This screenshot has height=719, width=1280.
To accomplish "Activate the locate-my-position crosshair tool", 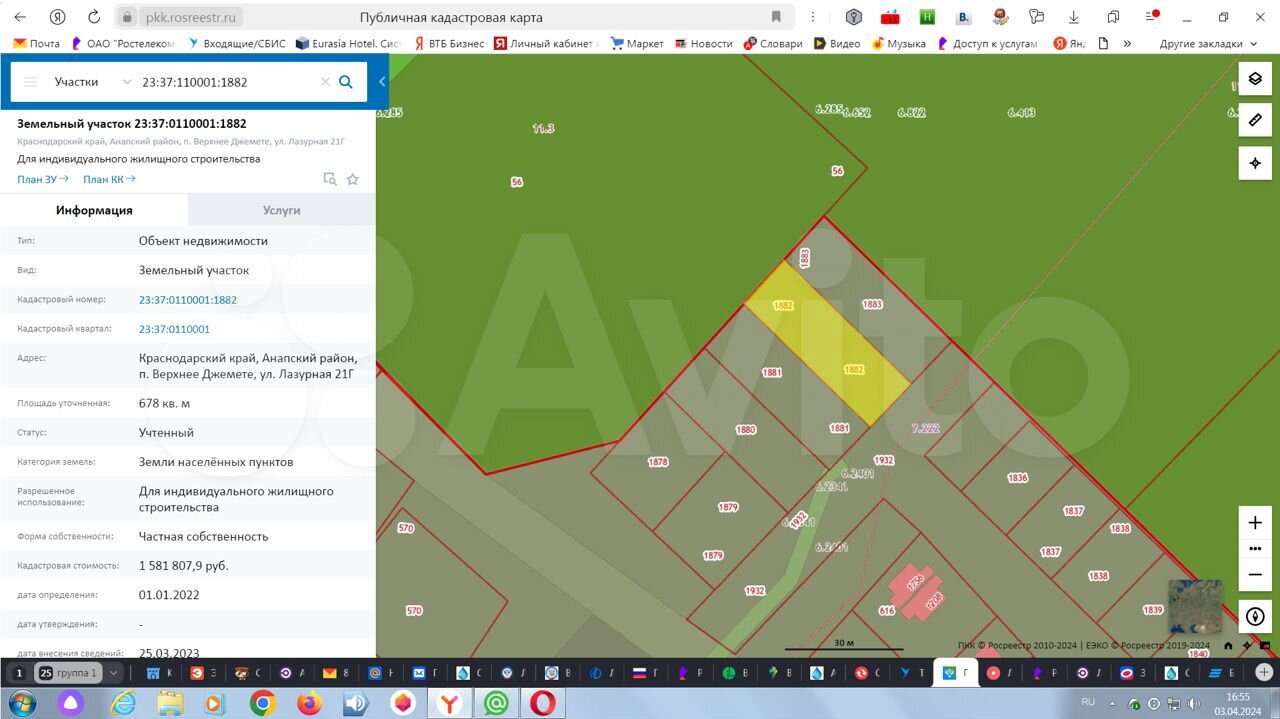I will (1255, 163).
